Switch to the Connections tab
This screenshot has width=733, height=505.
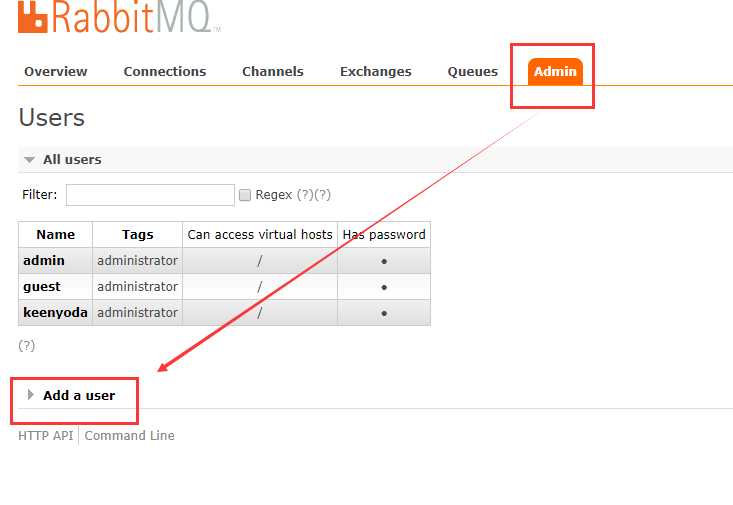click(165, 72)
